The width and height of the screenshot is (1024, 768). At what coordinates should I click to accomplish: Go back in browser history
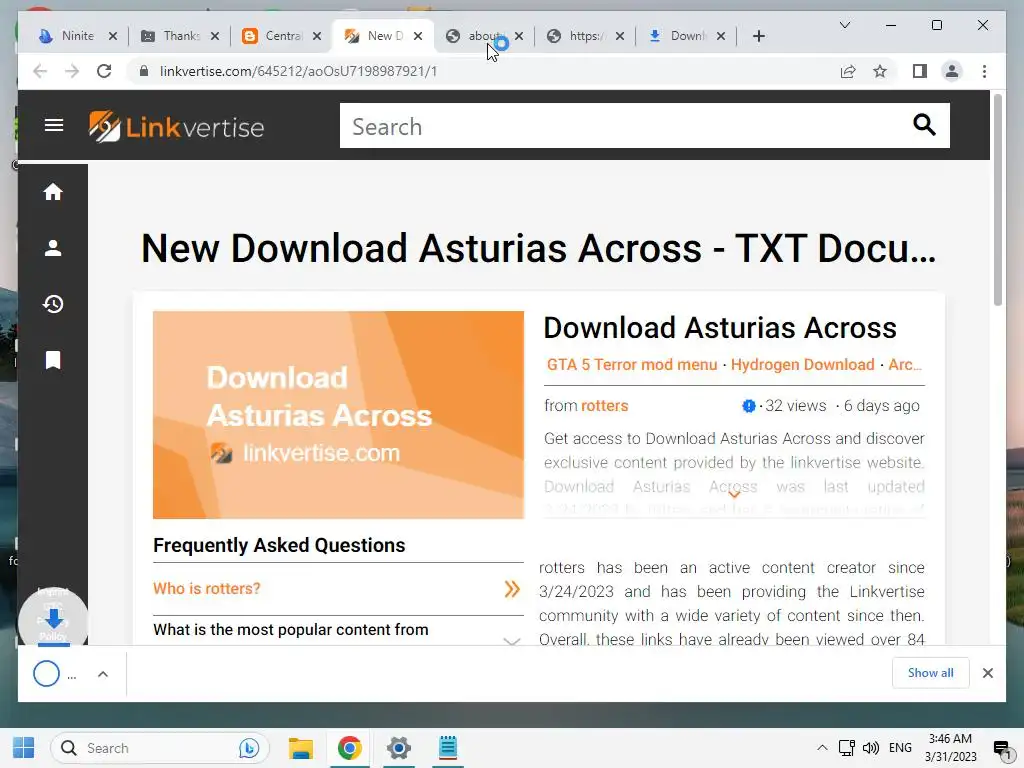tap(40, 71)
